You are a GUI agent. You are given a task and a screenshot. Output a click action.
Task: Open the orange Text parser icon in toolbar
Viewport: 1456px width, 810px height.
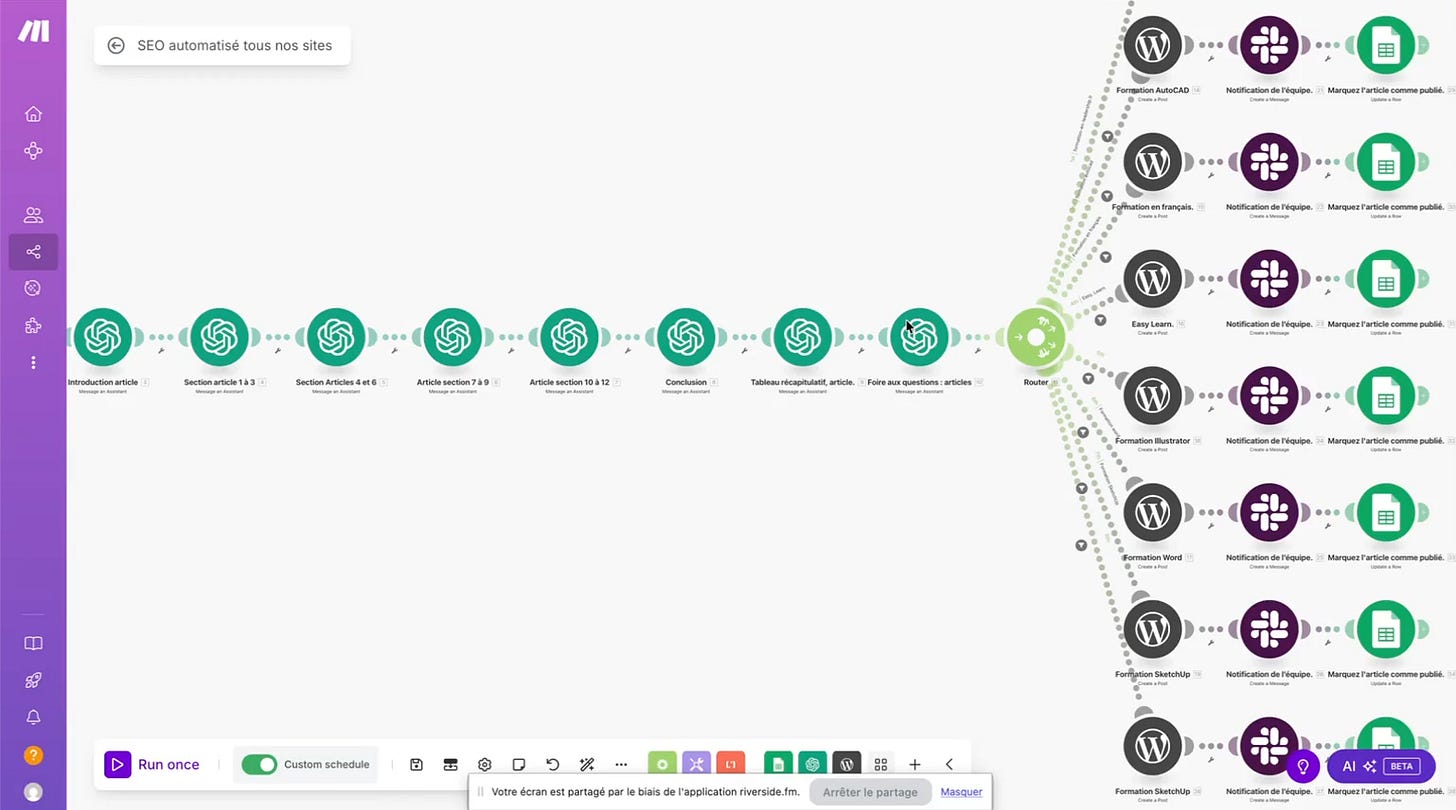click(730, 764)
